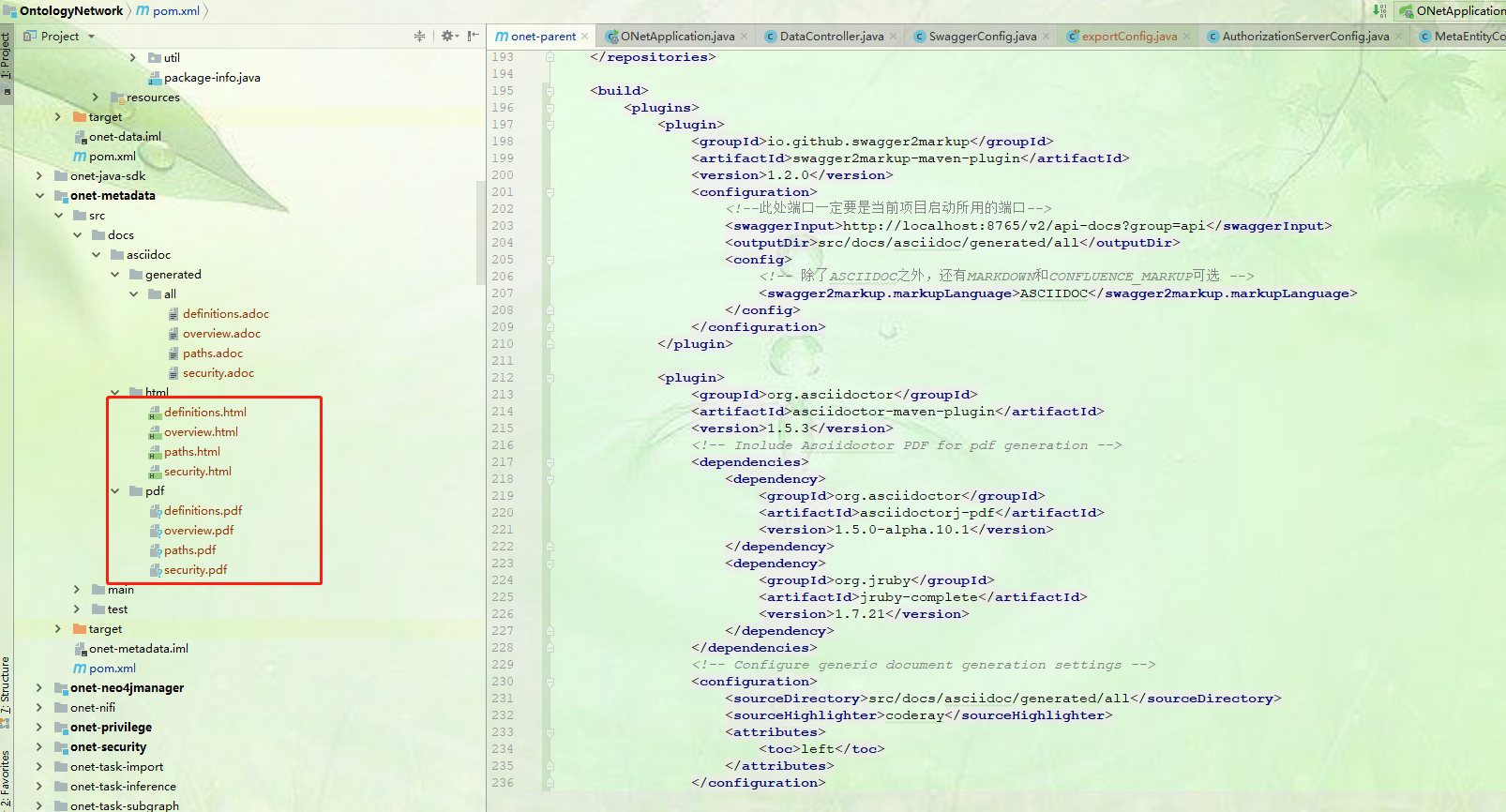Hide the Project tool window with collapse icon
The image size is (1506, 812).
coord(474,36)
